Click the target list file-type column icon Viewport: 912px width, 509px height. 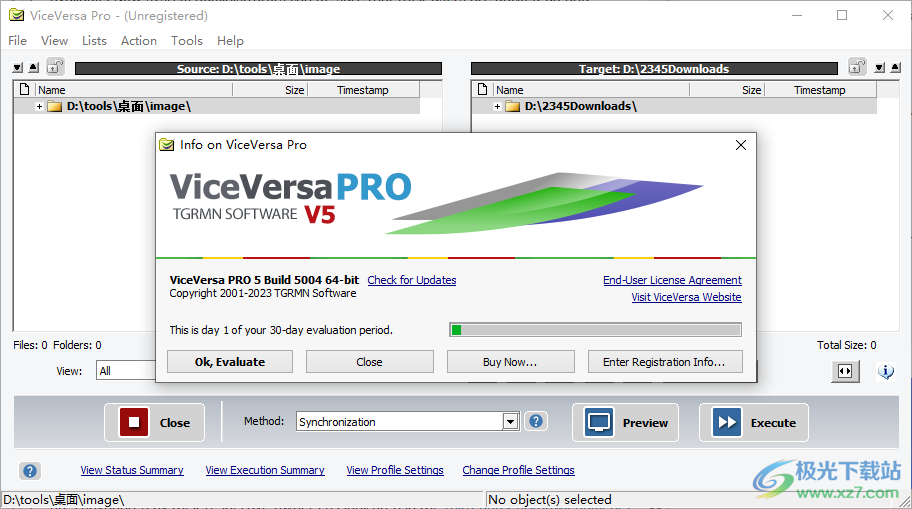[482, 90]
